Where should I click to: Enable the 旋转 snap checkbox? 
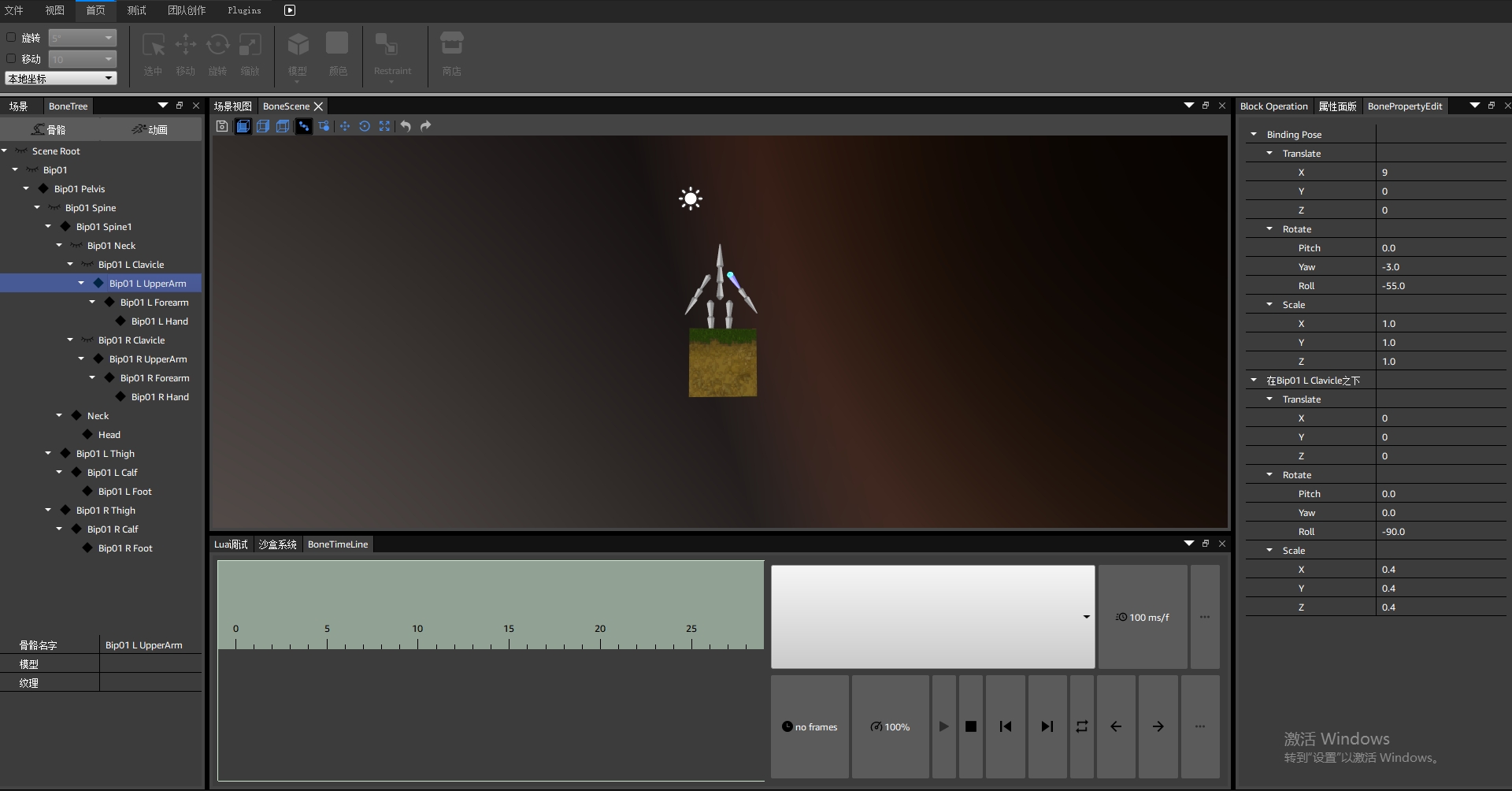(x=11, y=37)
